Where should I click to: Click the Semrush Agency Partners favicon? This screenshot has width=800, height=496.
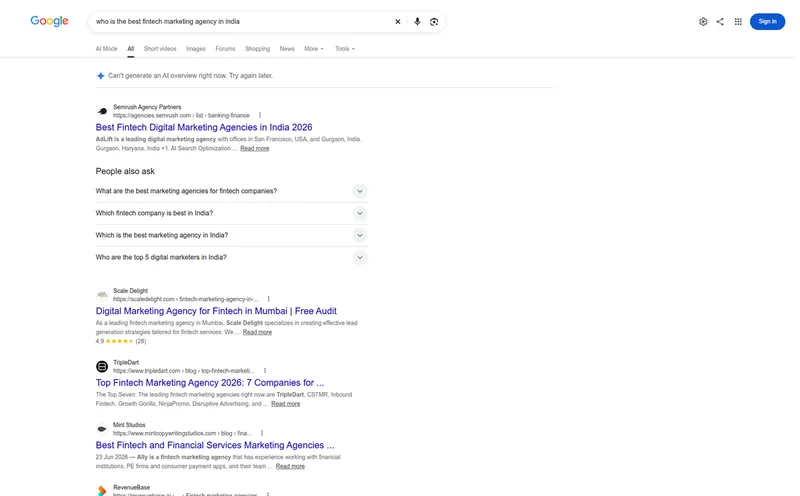[x=102, y=111]
